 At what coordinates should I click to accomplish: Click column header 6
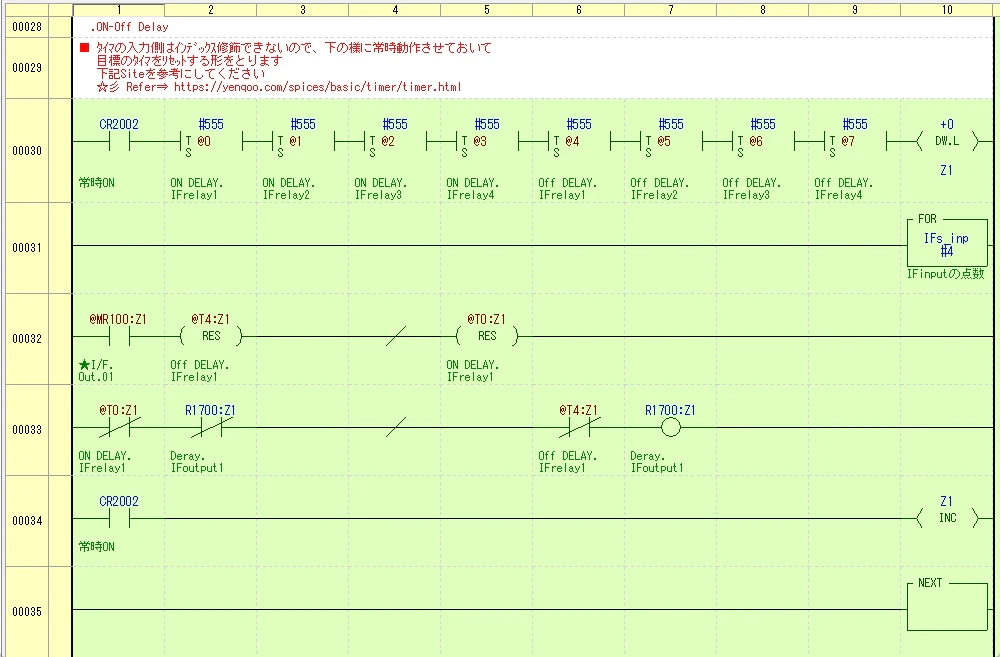[578, 10]
